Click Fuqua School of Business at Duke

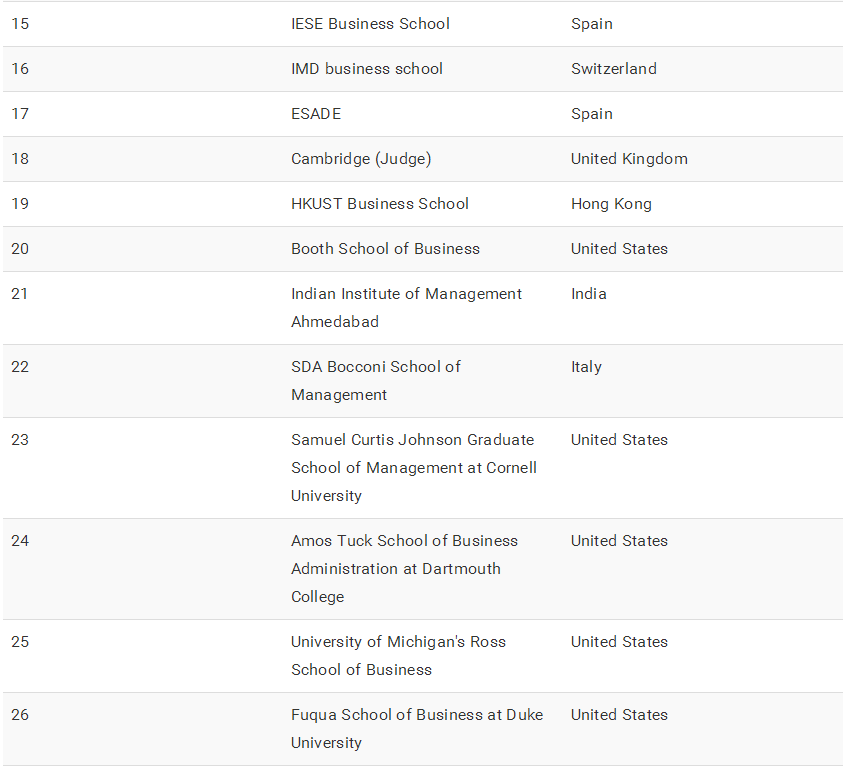coord(417,729)
